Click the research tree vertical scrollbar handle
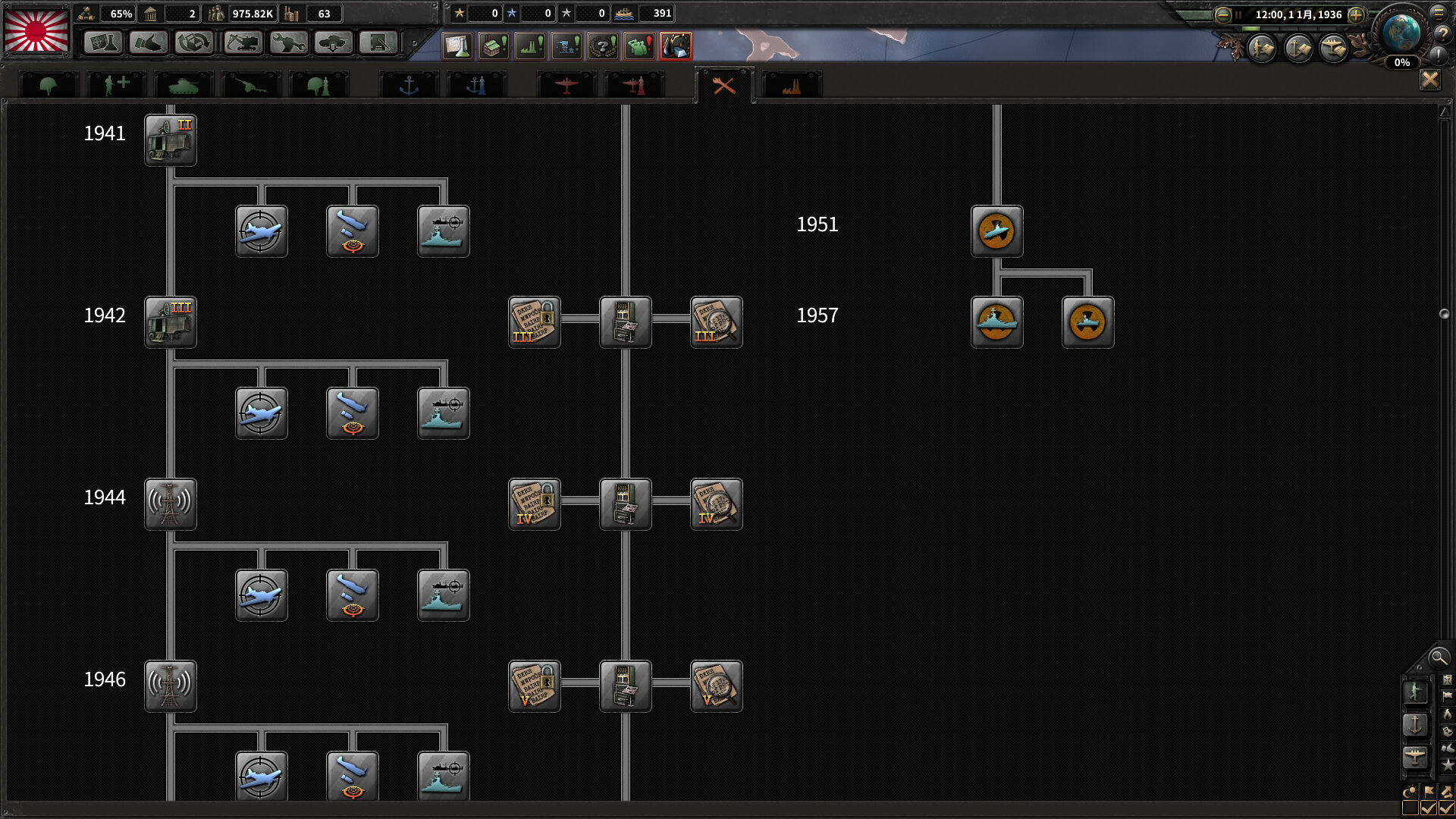1456x819 pixels. click(1444, 314)
